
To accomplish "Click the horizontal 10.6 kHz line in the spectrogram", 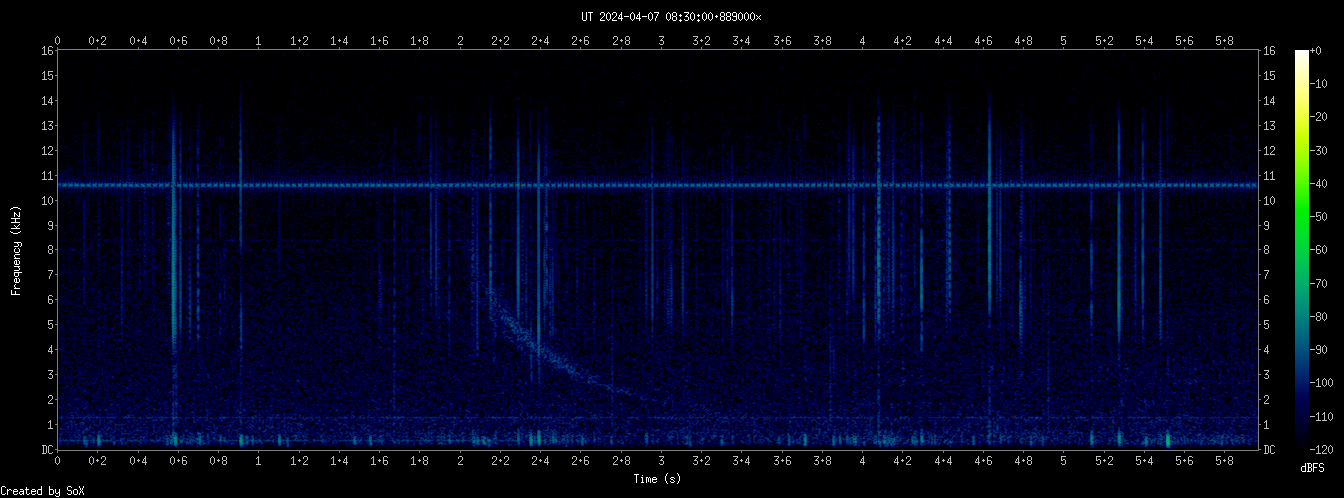I will 700,185.
